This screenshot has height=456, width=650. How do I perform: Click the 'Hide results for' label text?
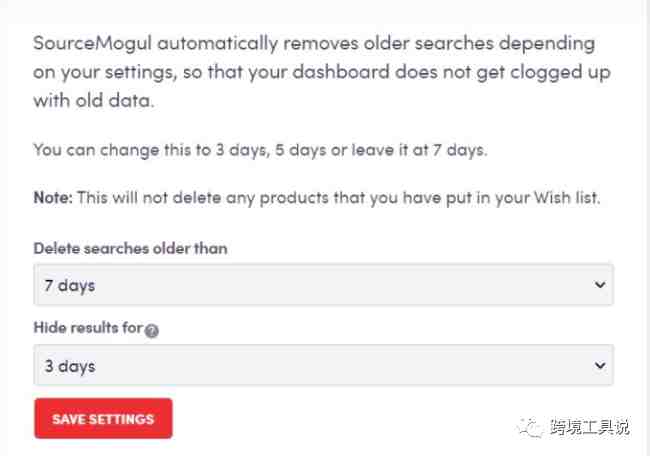click(88, 327)
